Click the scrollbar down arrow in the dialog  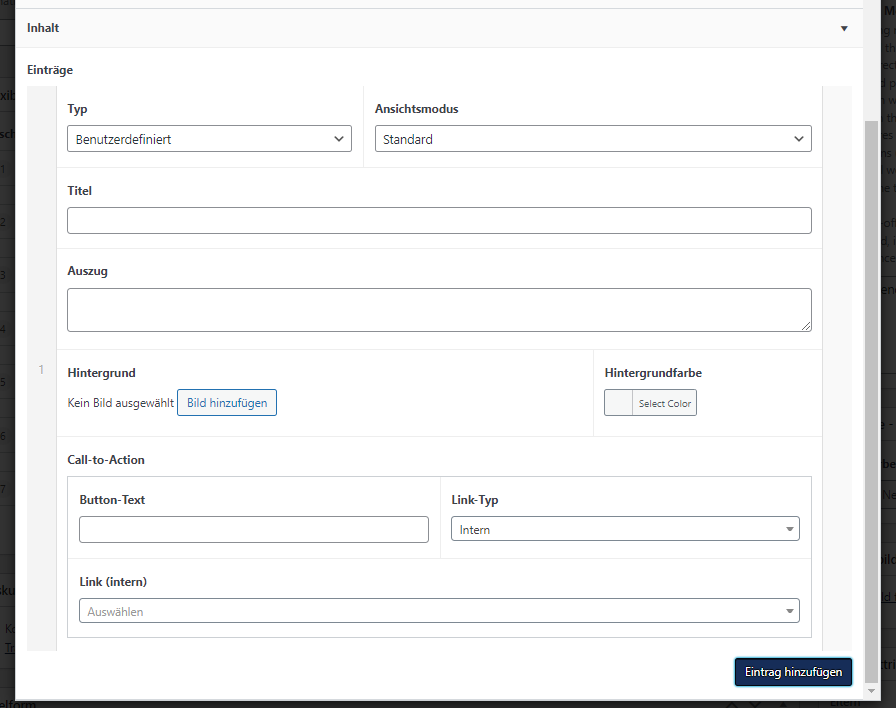click(870, 691)
